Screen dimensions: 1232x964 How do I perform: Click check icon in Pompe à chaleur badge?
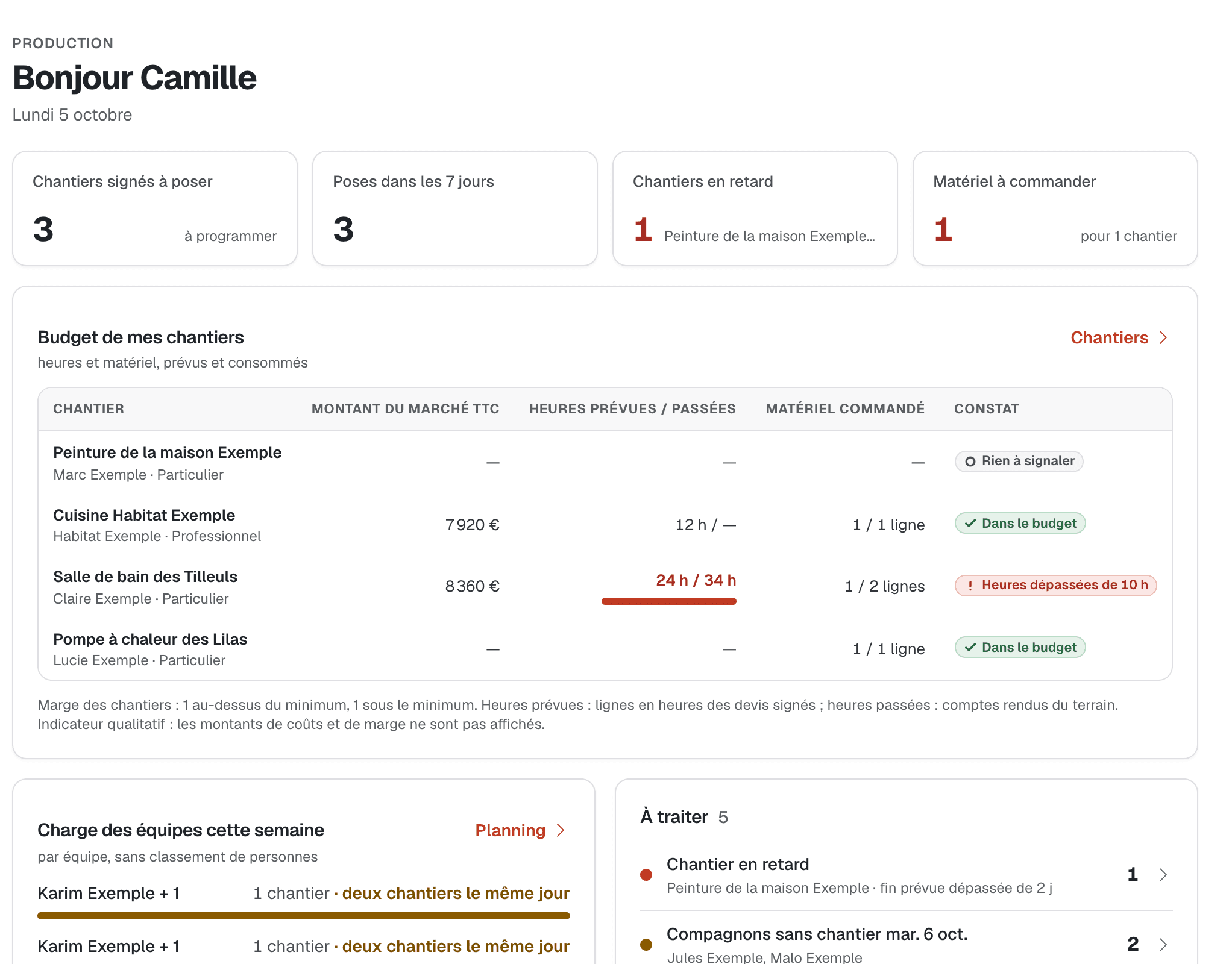click(970, 648)
